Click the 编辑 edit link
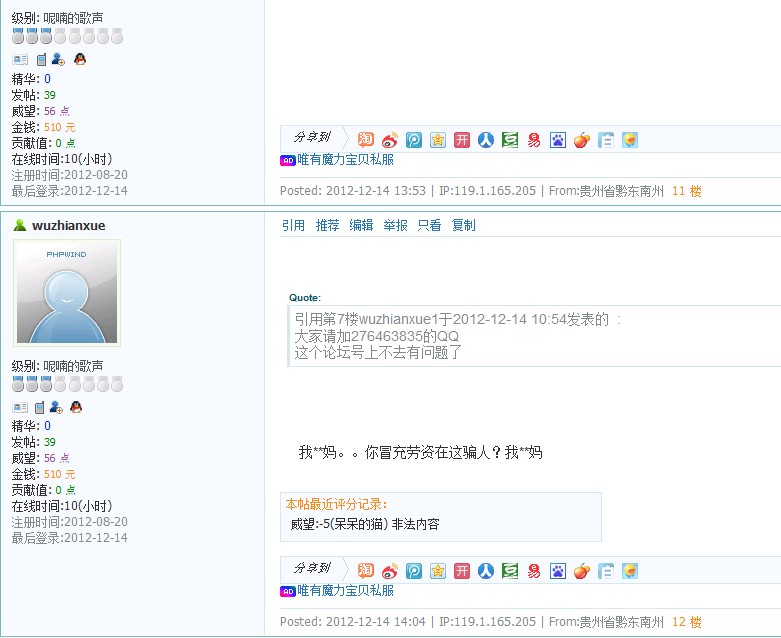Viewport: 781px width, 638px height. tap(361, 225)
